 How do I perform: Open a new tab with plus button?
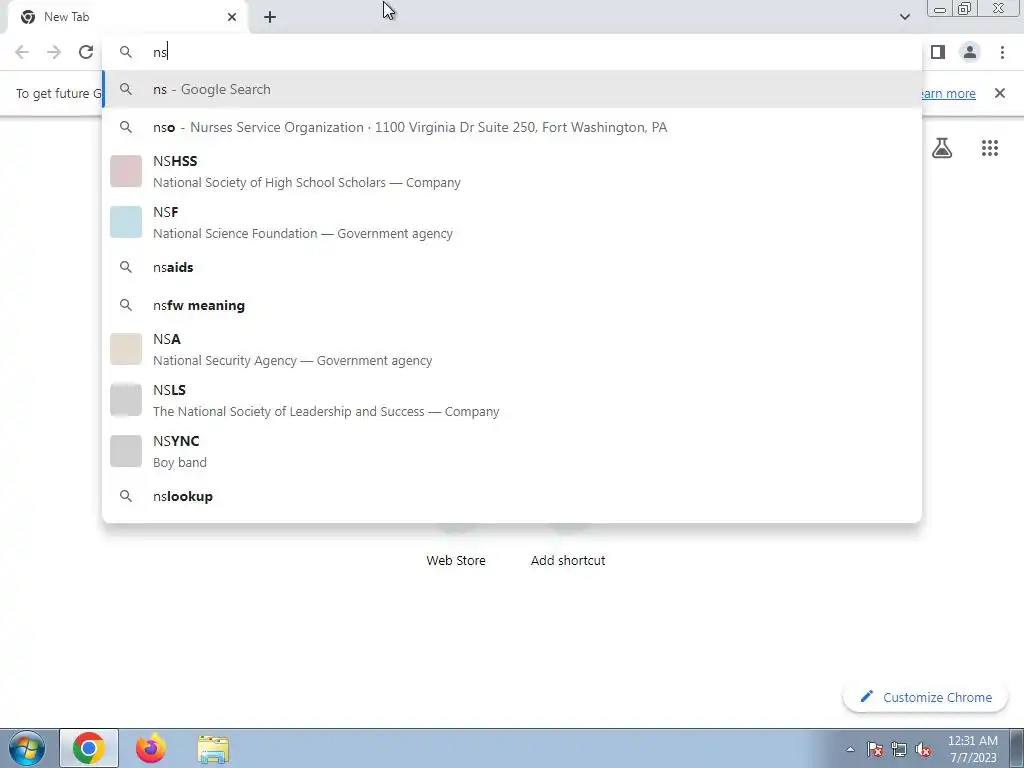point(270,17)
